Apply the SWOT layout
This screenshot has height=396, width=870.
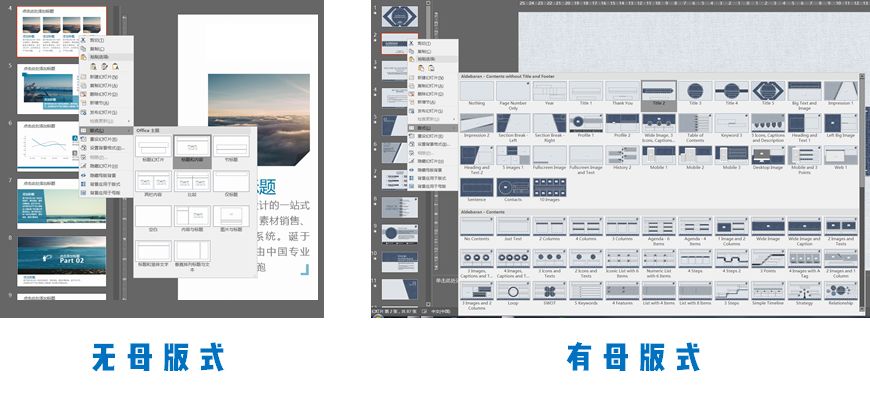[x=549, y=294]
